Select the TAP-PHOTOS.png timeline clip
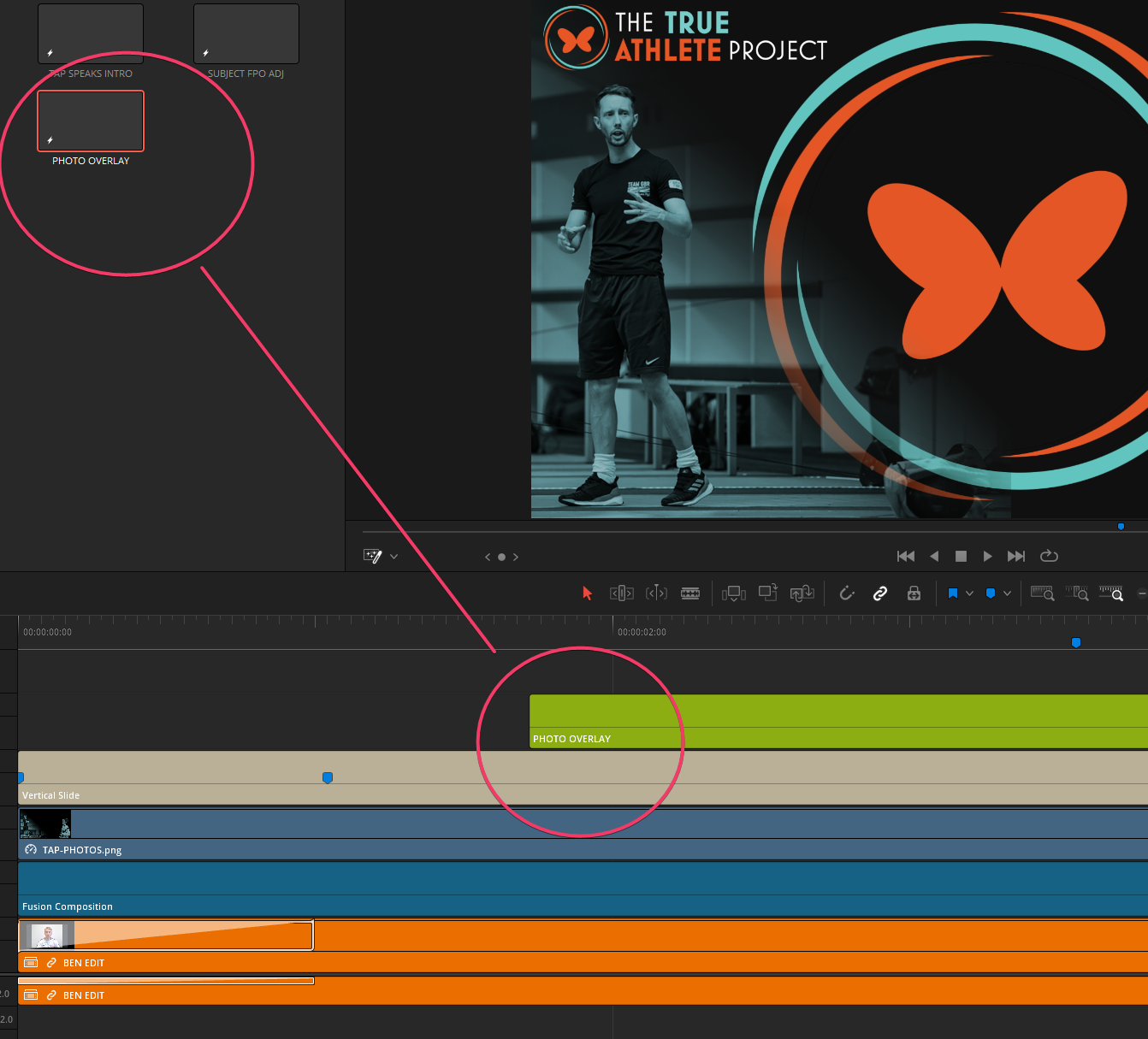1148x1039 pixels. point(583,834)
